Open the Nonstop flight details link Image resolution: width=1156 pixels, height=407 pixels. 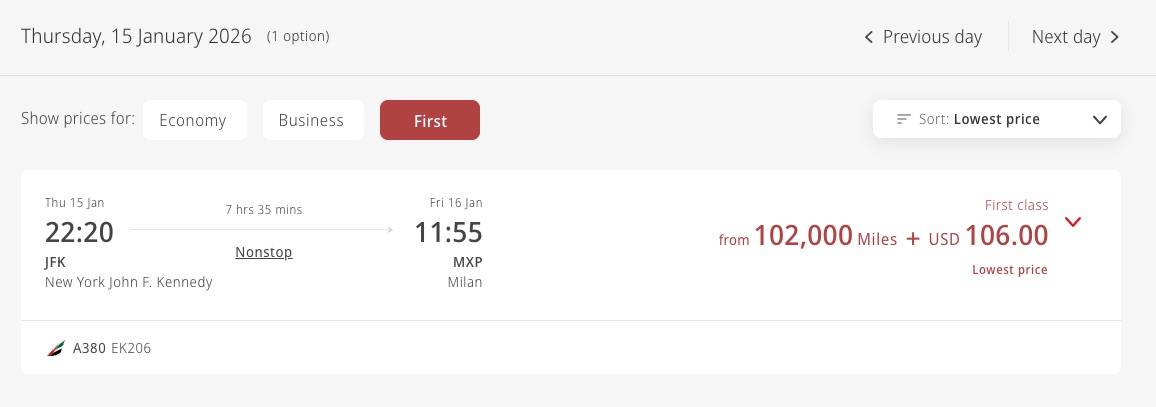click(x=264, y=252)
